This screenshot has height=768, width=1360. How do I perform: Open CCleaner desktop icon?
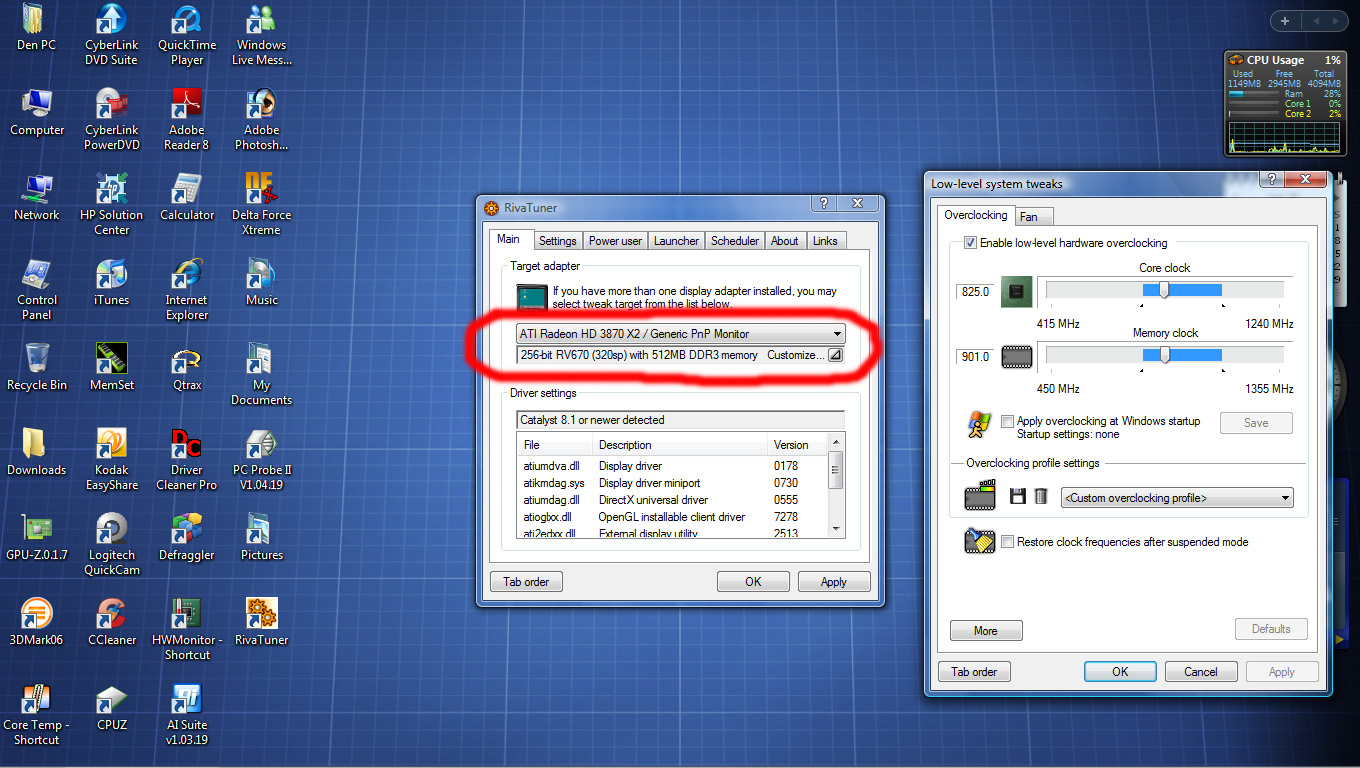[x=111, y=622]
